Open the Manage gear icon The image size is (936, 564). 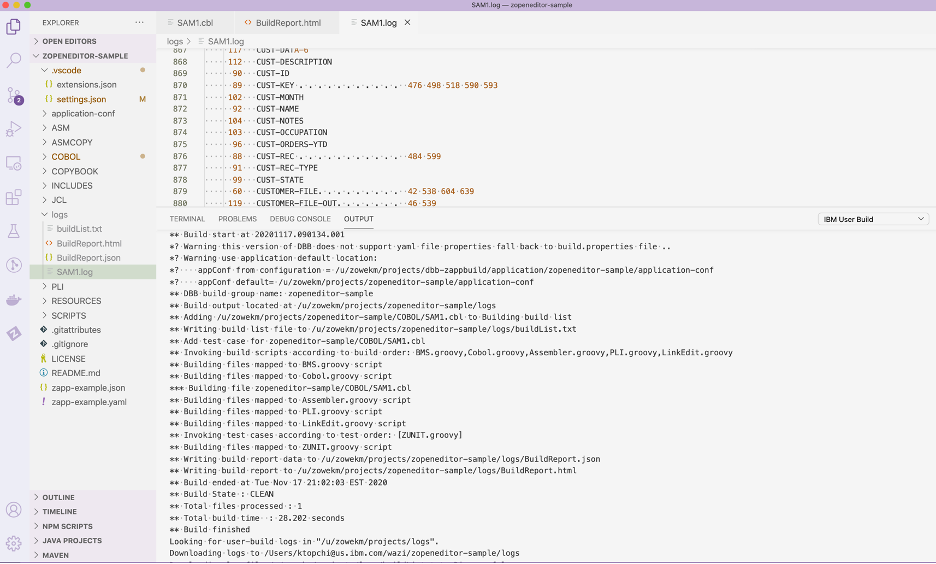14,543
